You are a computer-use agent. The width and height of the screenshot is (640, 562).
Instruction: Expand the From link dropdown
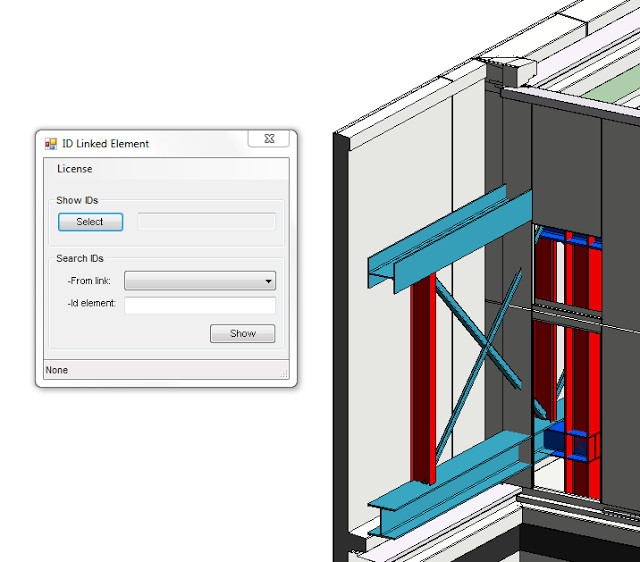200,281
